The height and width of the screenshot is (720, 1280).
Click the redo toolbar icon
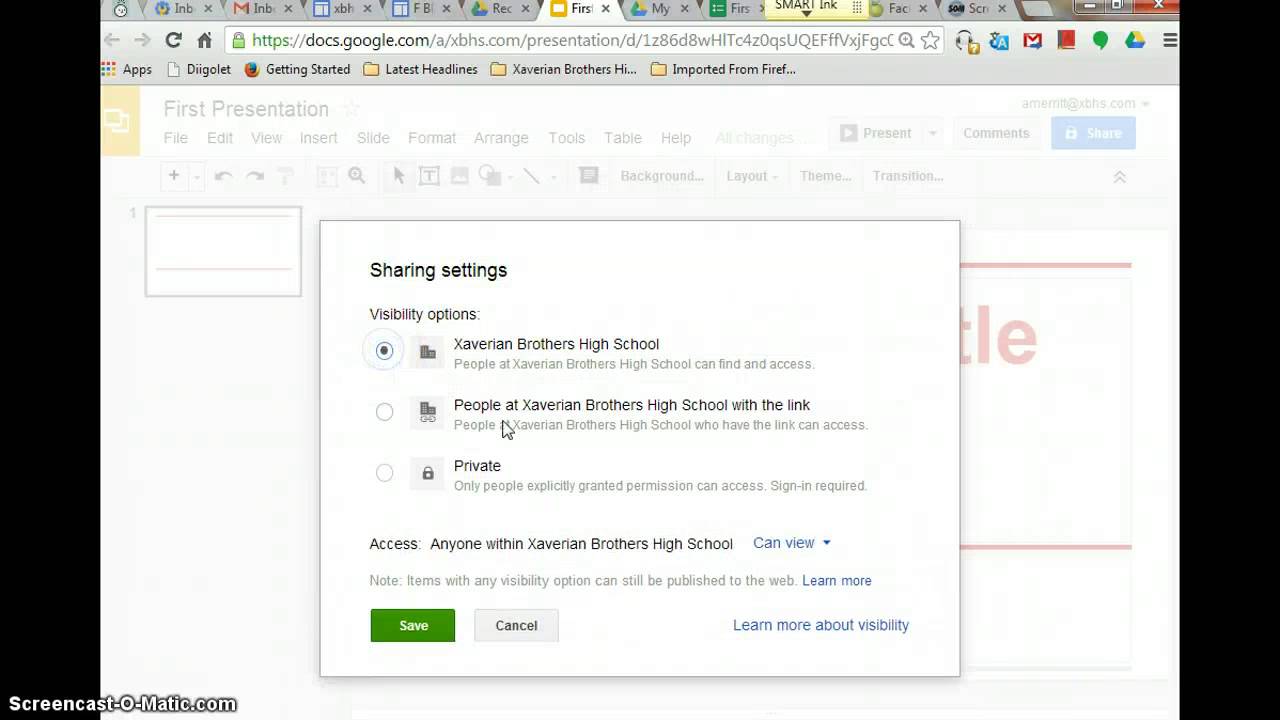[x=255, y=176]
